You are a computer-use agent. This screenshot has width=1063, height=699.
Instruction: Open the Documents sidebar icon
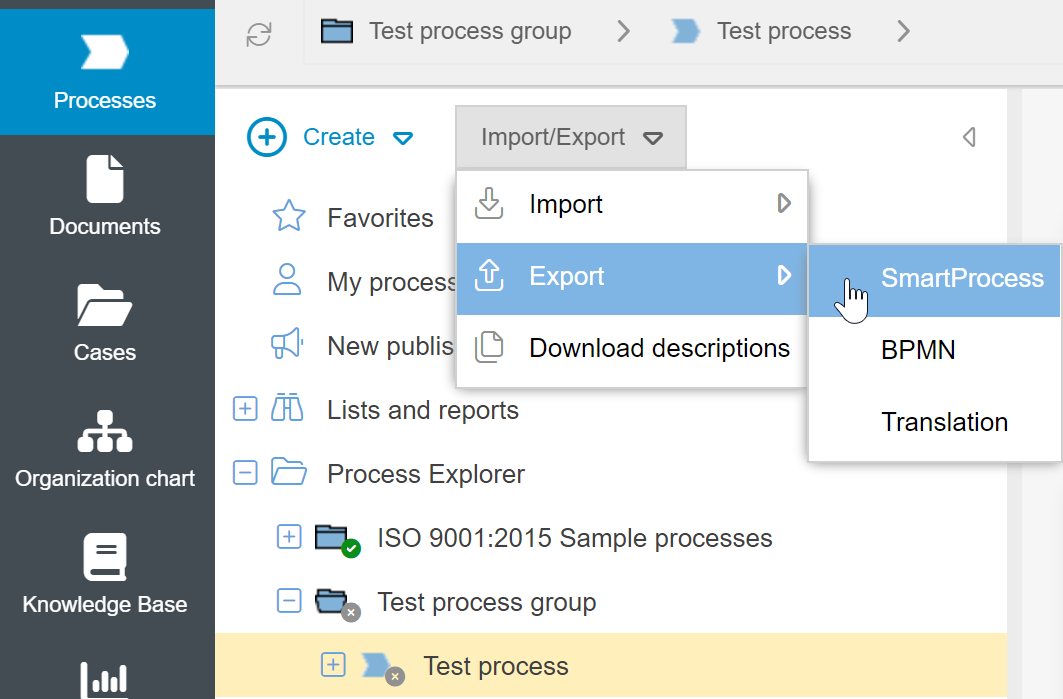(105, 196)
